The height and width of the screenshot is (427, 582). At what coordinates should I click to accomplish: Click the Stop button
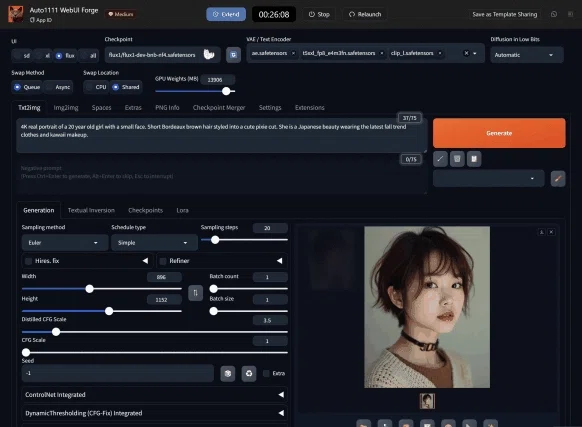point(319,14)
